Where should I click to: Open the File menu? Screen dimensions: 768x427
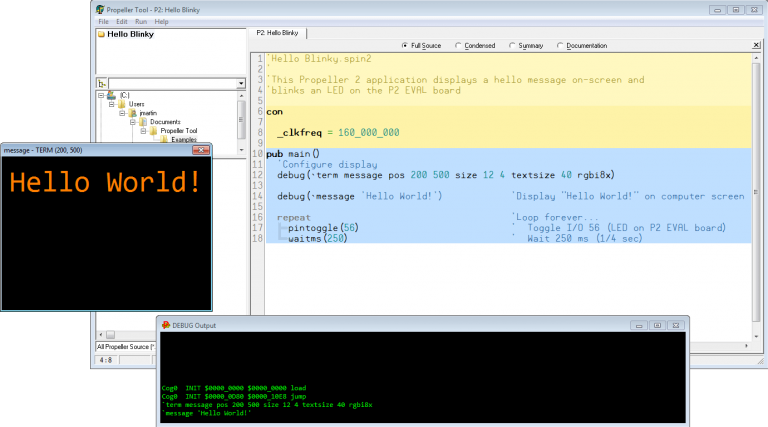(103, 21)
